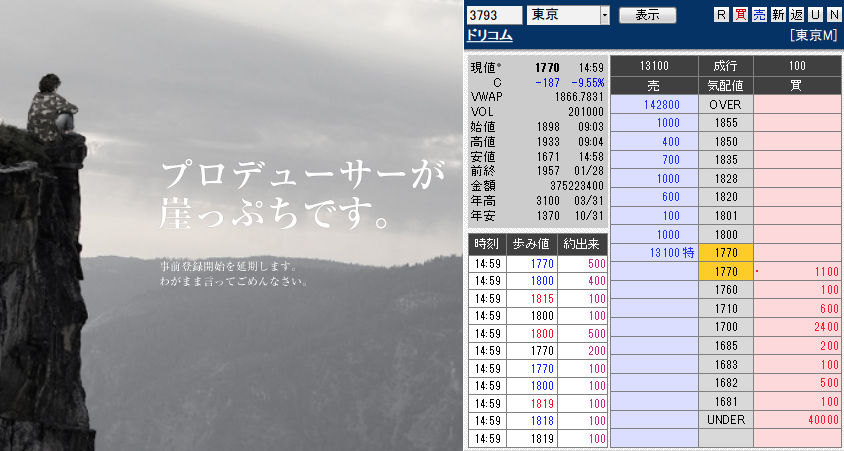844x451 pixels.
Task: Click bid price 1710
Action: coord(726,309)
